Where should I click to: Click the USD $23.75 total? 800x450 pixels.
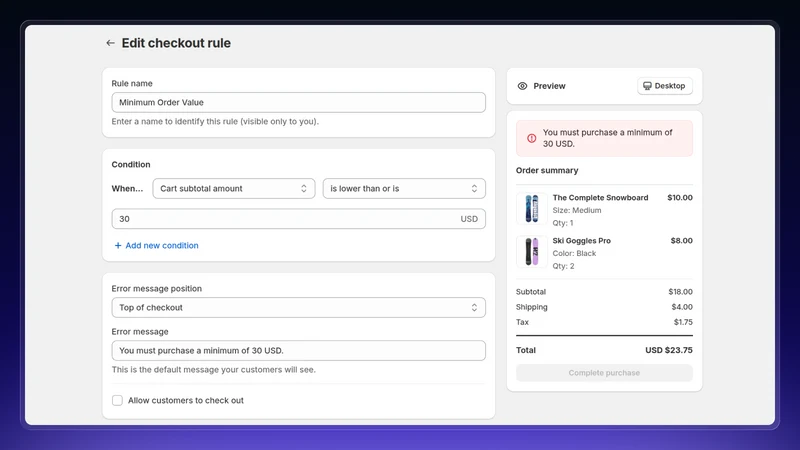pos(669,351)
